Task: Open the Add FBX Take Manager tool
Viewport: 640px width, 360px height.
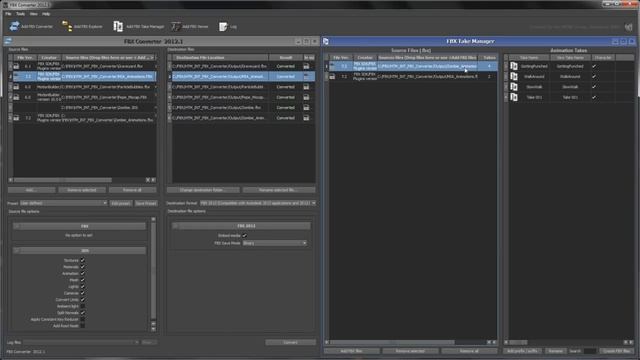Action: (x=138, y=27)
